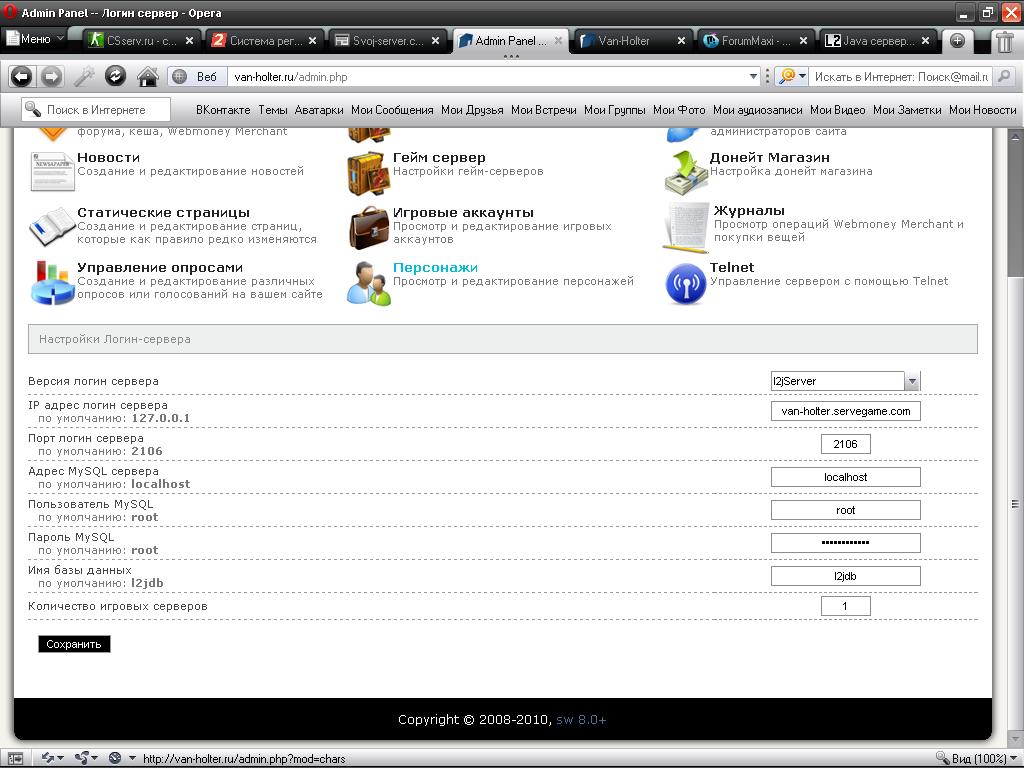This screenshot has height=768, width=1024.
Task: Open a new tab with plus button
Action: tap(957, 40)
